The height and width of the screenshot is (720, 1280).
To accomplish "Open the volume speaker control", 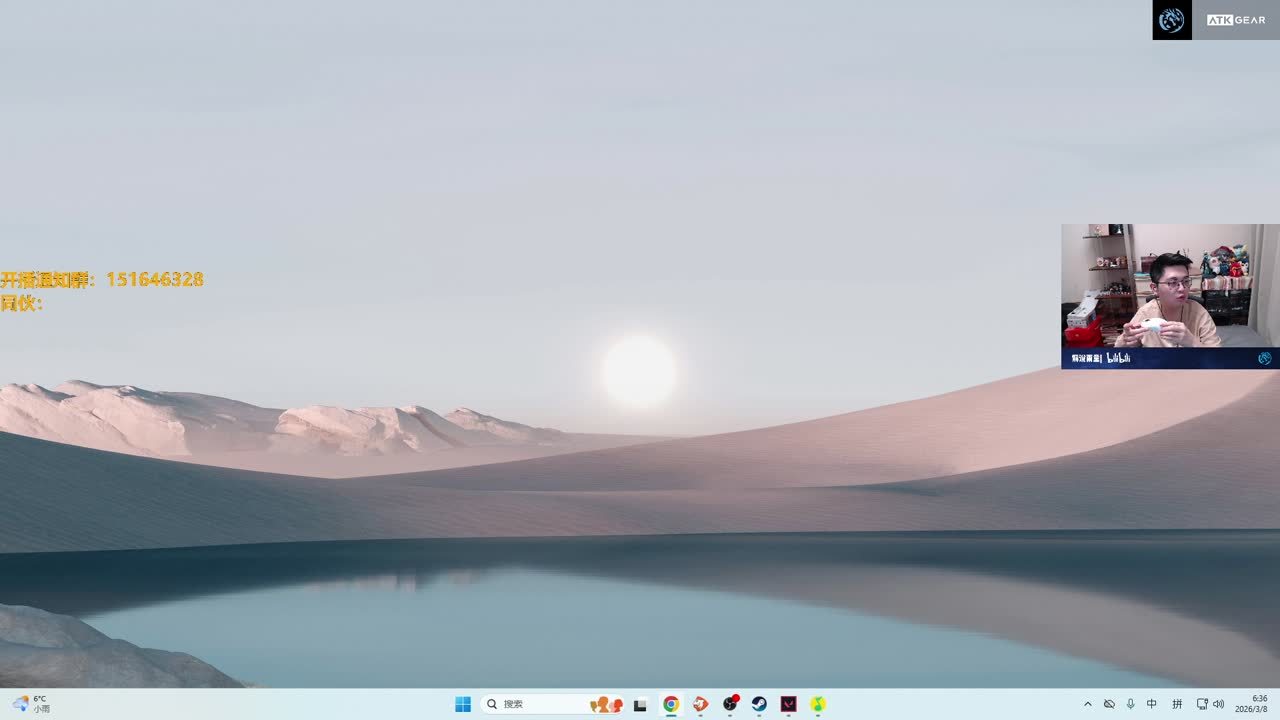I will (x=1218, y=704).
